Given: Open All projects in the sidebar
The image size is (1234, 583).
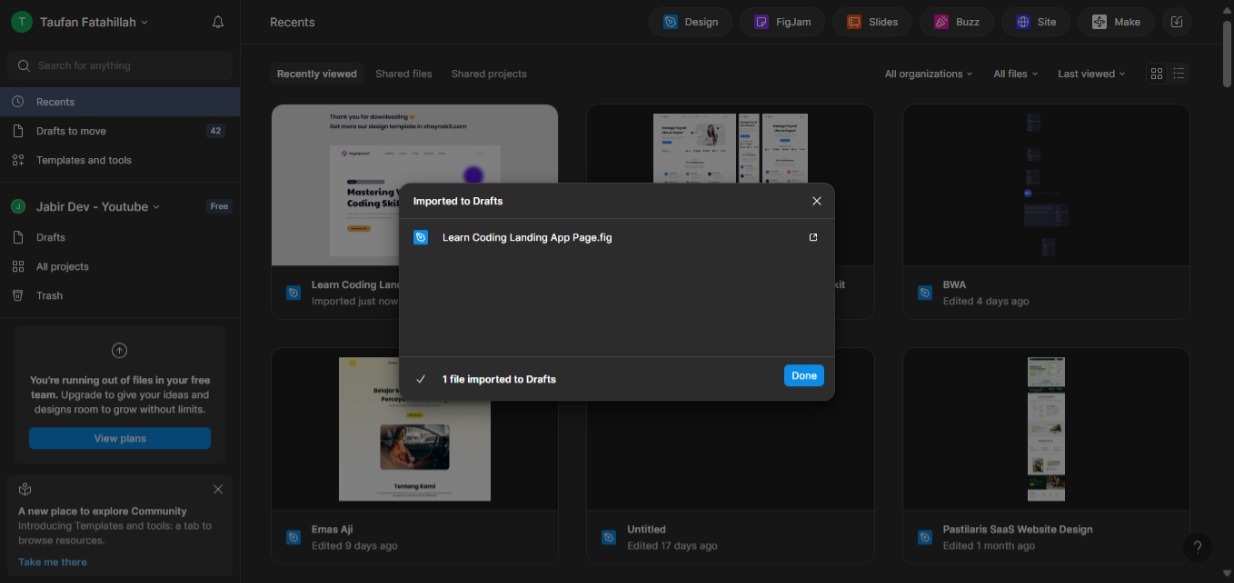Looking at the screenshot, I should pyautogui.click(x=120, y=267).
